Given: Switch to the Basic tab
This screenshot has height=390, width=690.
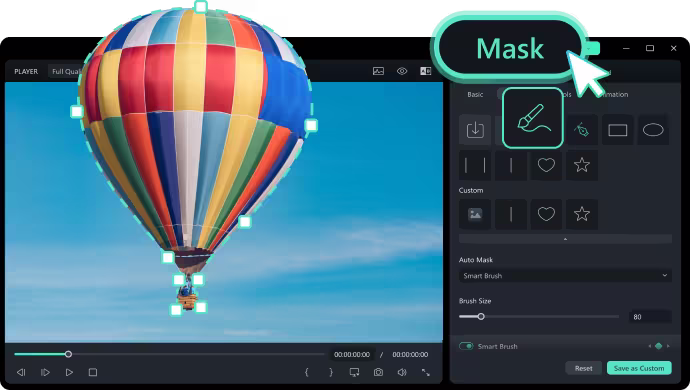Looking at the screenshot, I should click(475, 94).
